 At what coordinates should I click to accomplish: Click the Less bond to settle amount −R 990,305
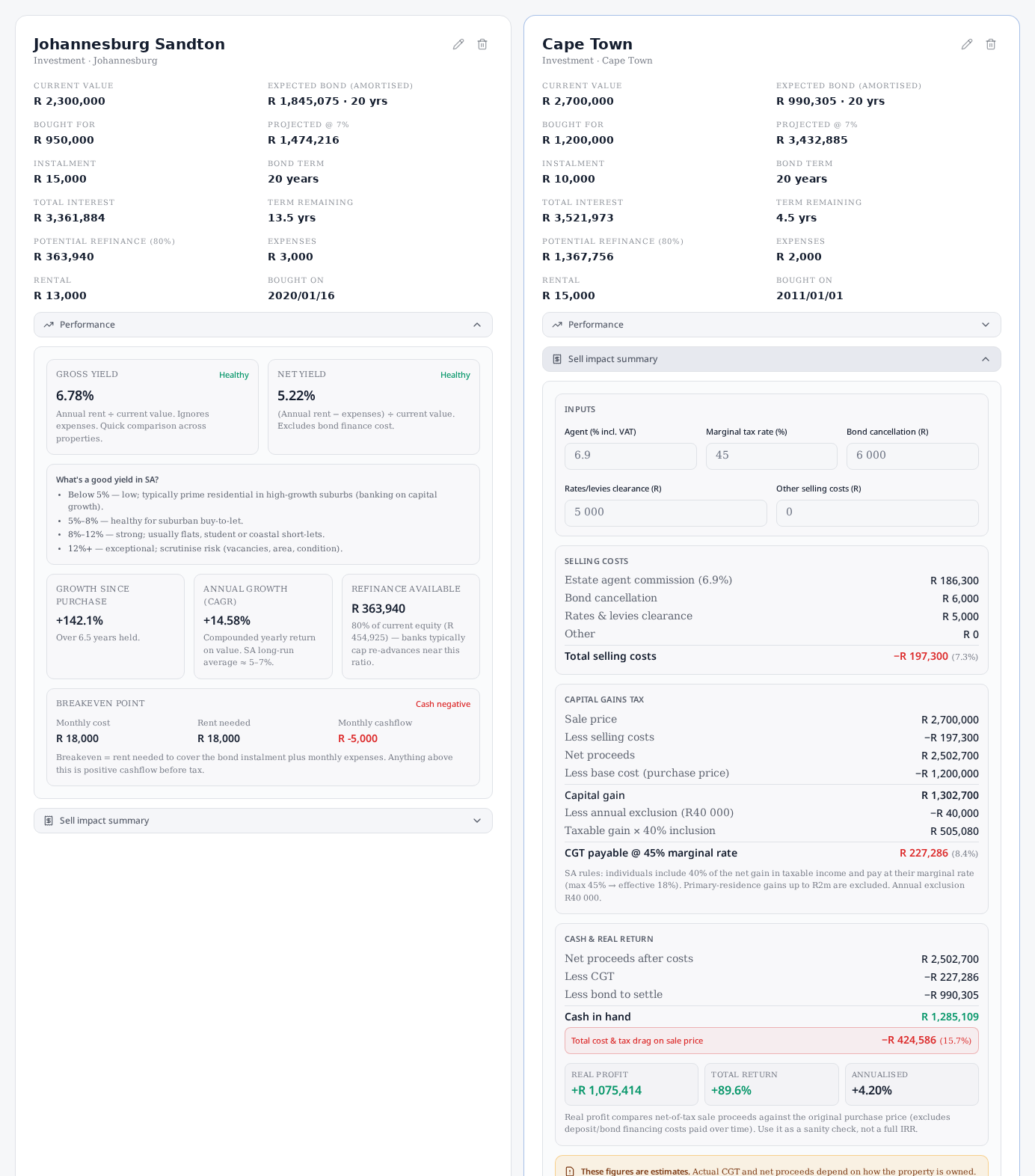pos(951,995)
